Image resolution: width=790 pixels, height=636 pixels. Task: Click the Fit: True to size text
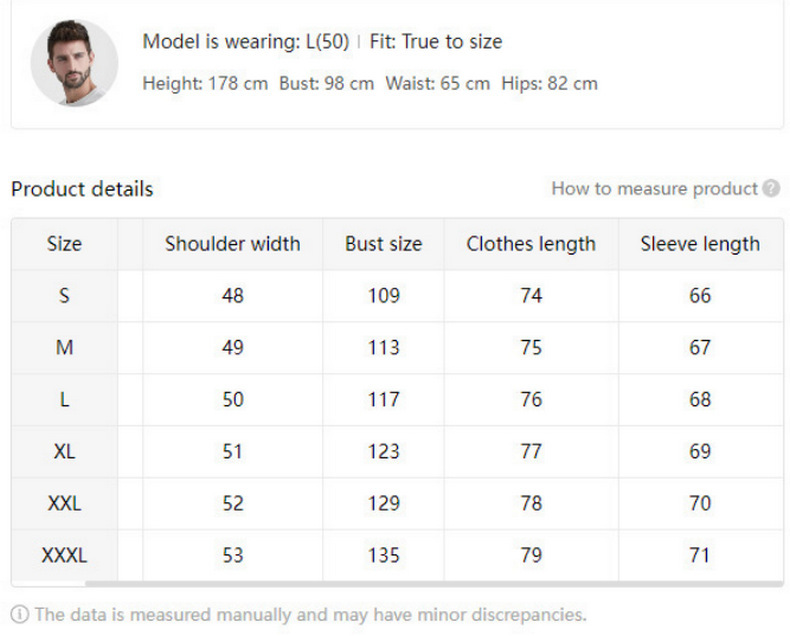(435, 42)
